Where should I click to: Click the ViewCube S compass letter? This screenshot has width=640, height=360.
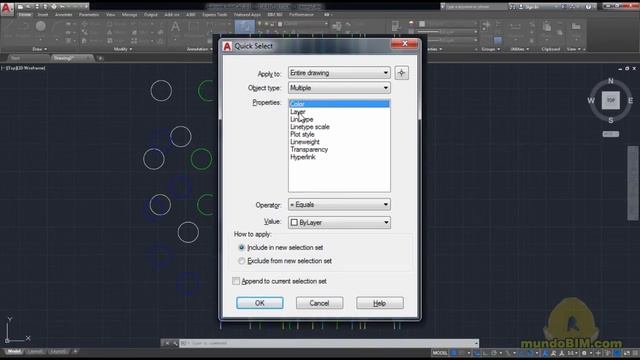pos(611,120)
